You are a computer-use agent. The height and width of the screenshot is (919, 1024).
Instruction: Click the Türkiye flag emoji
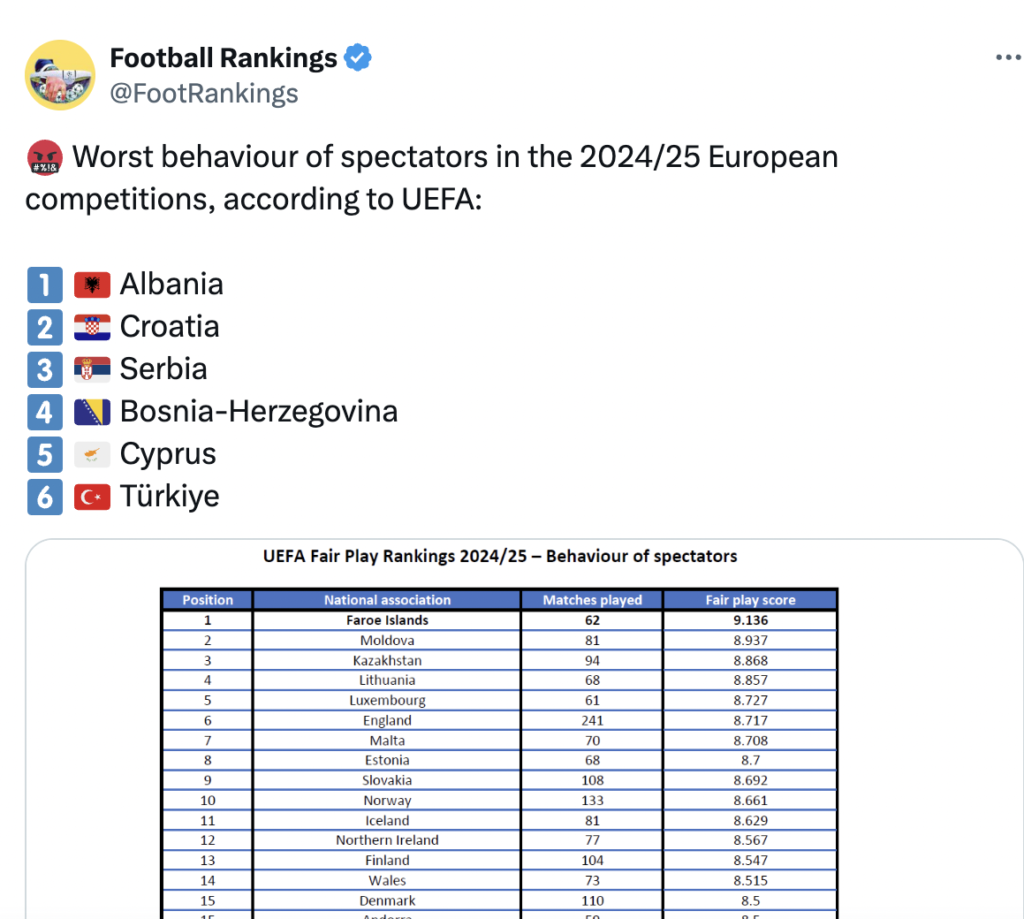point(92,497)
